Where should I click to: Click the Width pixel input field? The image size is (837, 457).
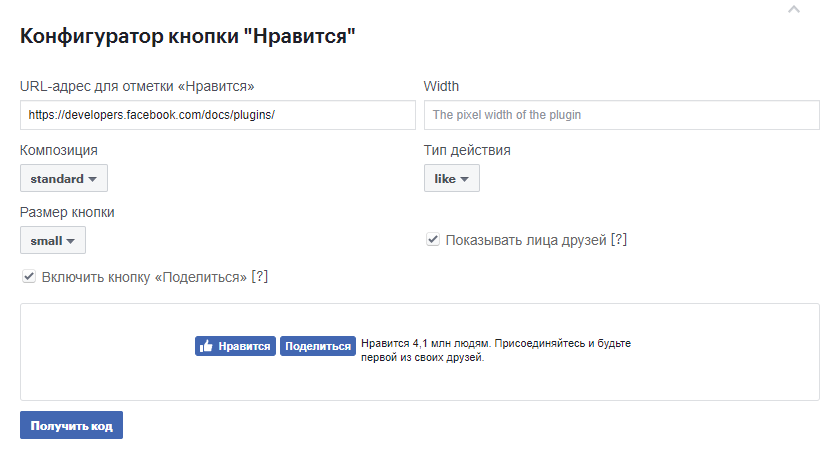pyautogui.click(x=622, y=115)
